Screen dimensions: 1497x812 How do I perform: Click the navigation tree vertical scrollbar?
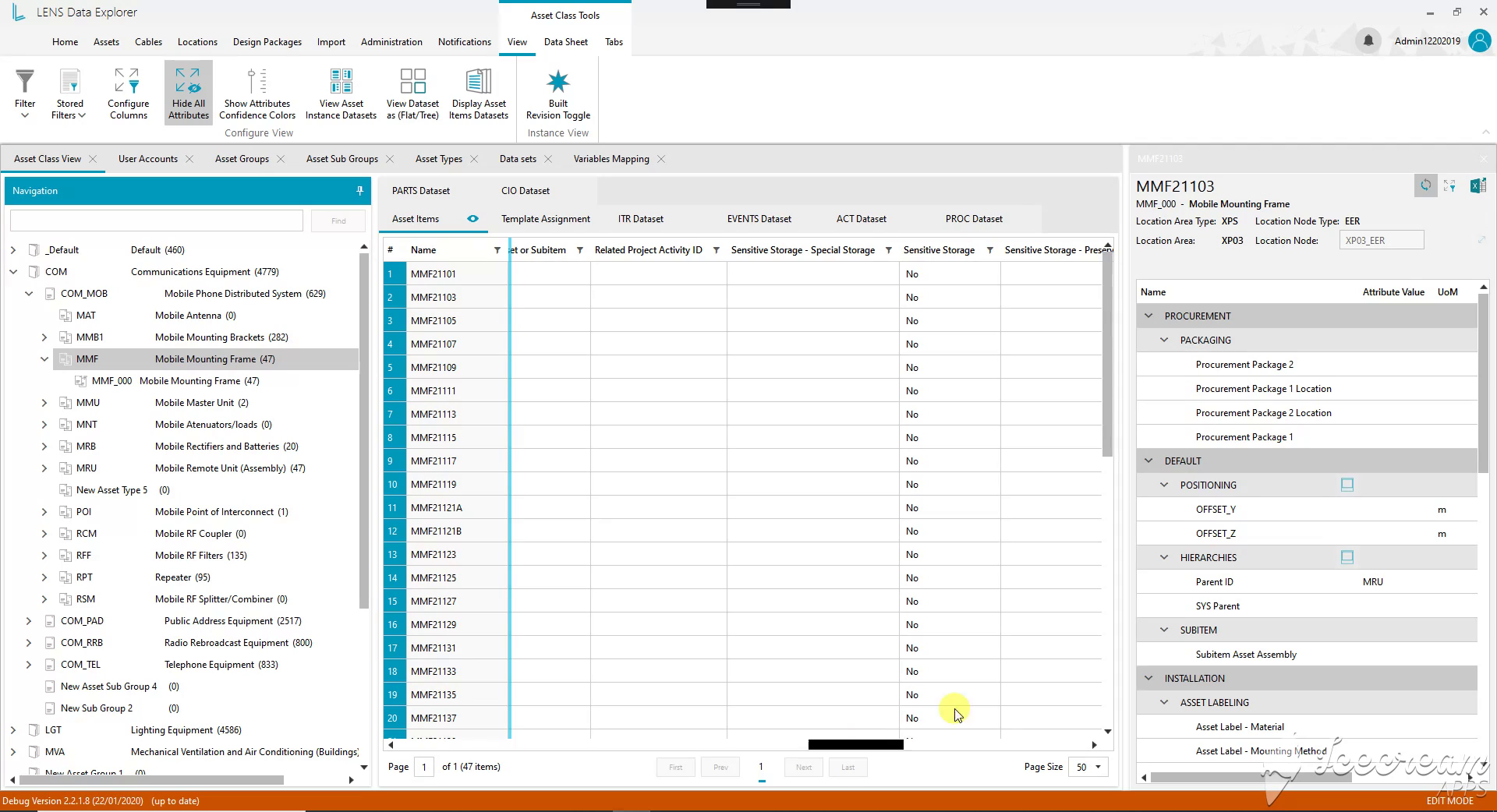[363, 430]
